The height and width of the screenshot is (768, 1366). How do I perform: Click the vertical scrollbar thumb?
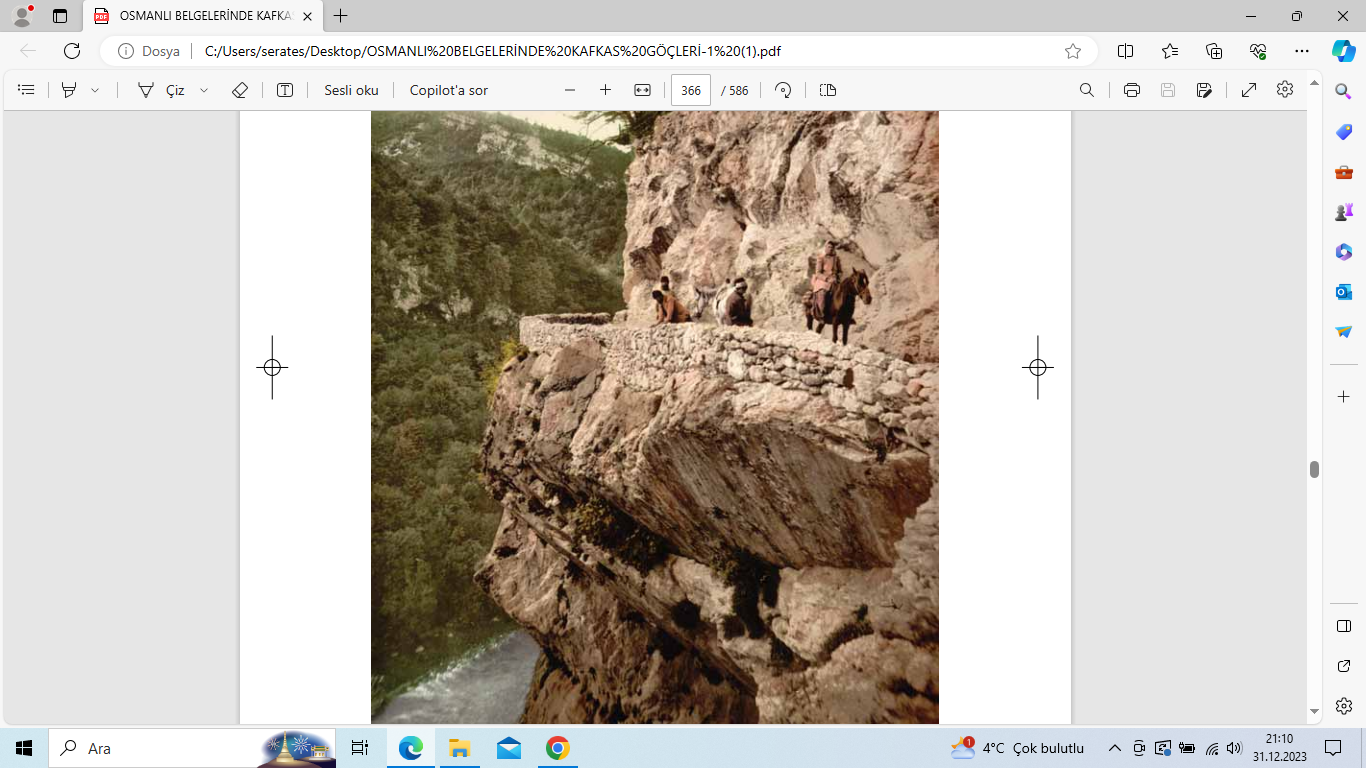[x=1314, y=470]
